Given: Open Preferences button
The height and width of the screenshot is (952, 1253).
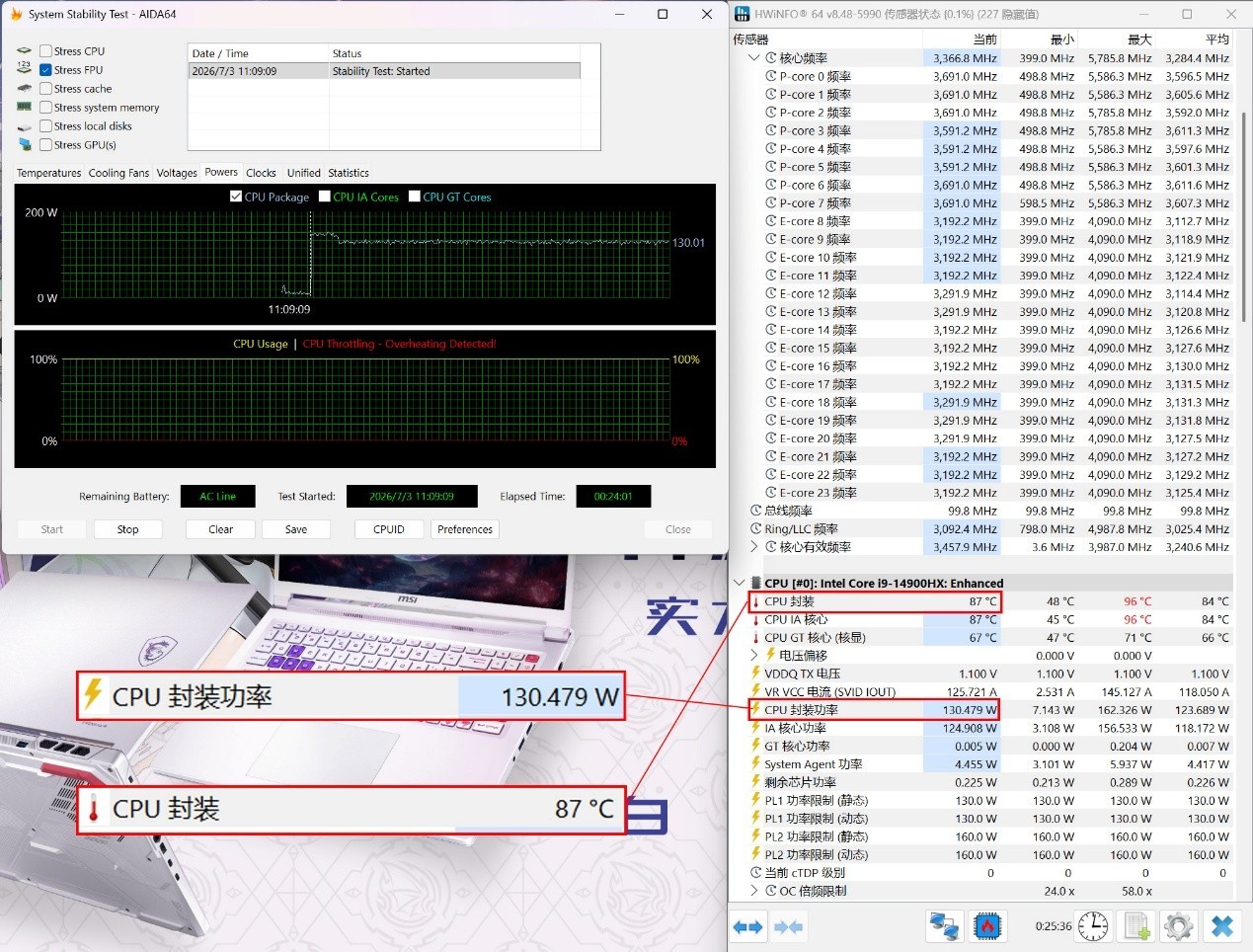Looking at the screenshot, I should pos(465,529).
